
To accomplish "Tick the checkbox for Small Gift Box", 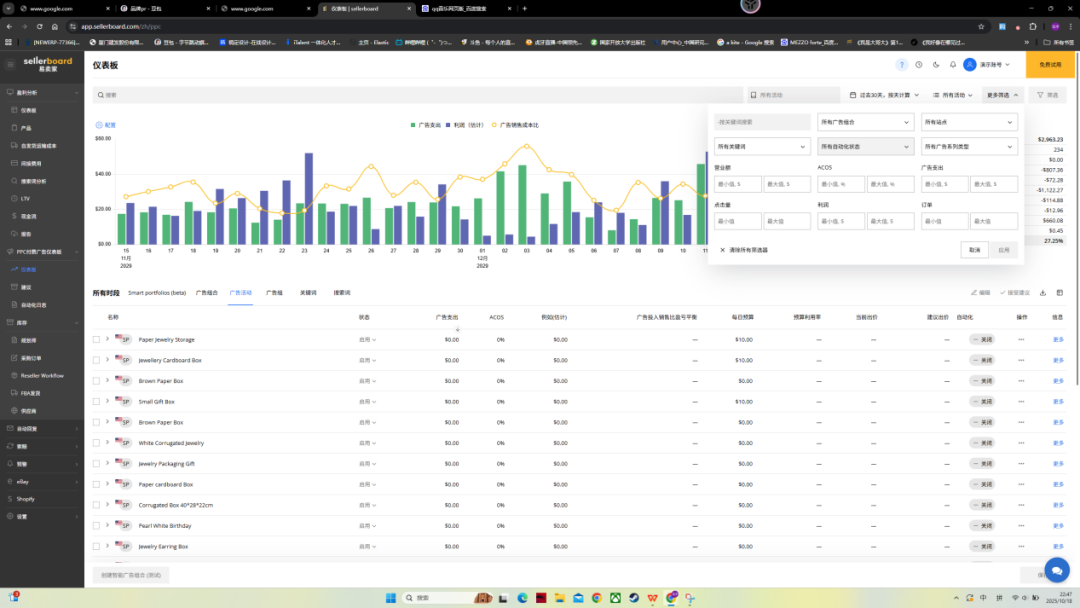I will click(97, 402).
